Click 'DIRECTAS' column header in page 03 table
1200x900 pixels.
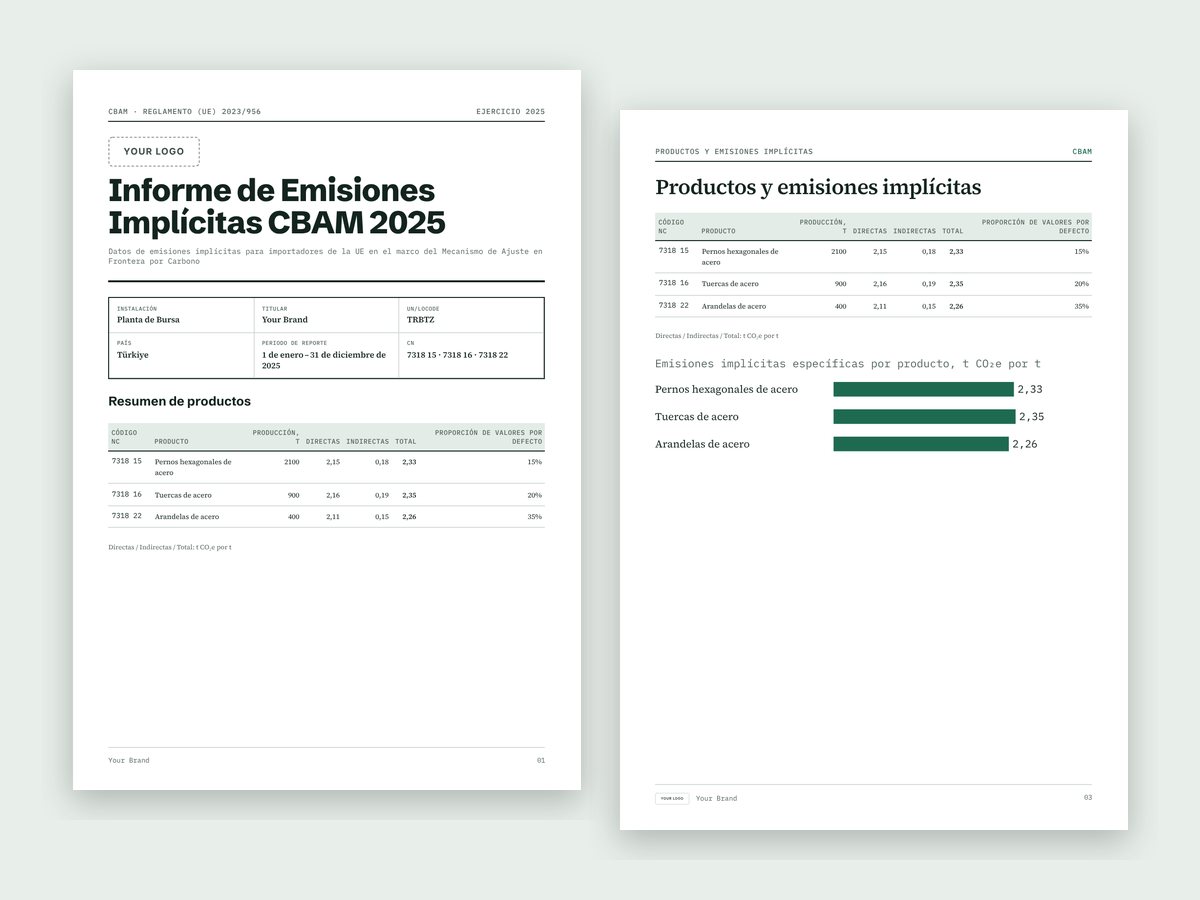tap(870, 231)
